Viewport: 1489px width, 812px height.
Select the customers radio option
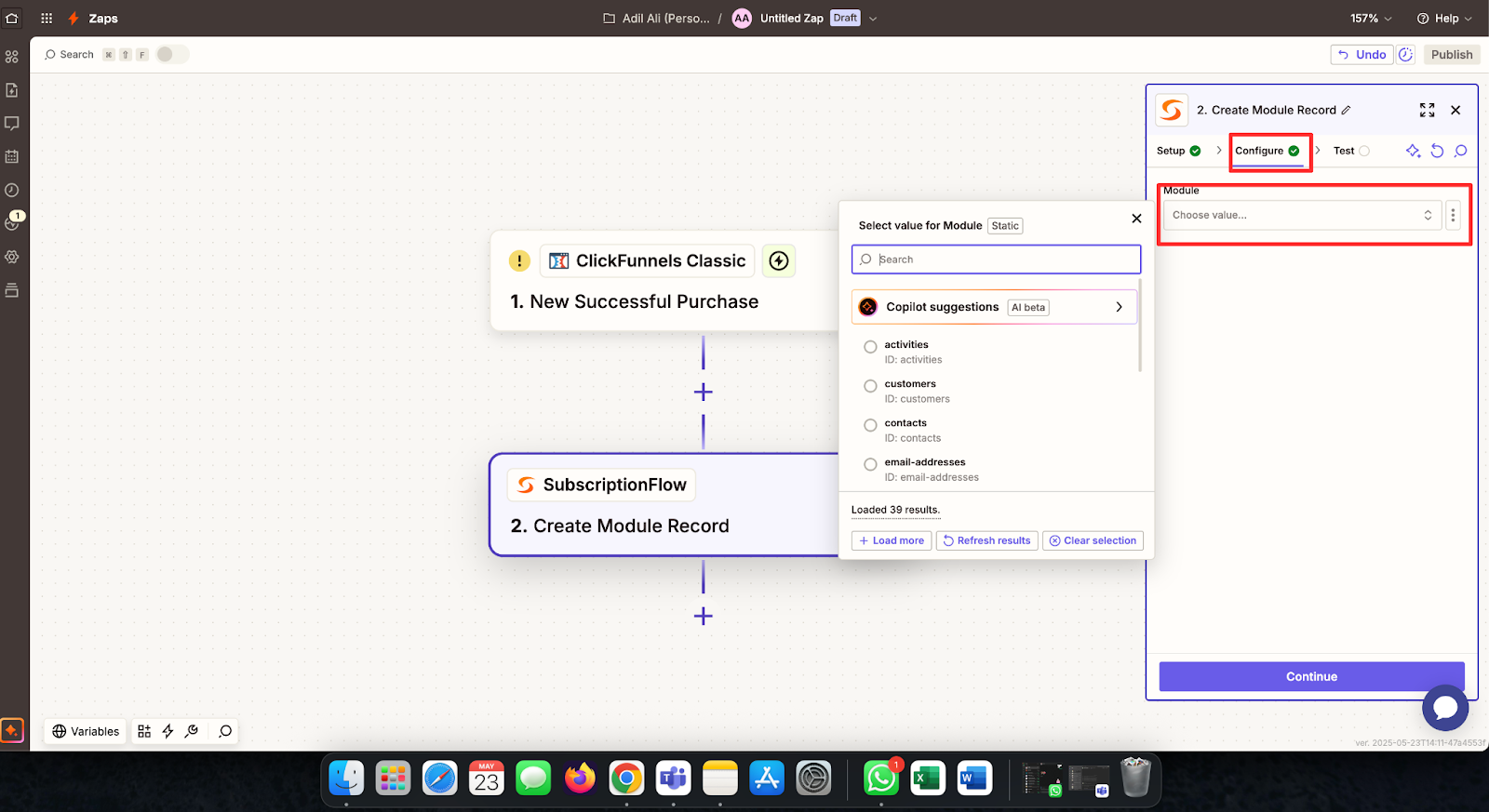(870, 386)
